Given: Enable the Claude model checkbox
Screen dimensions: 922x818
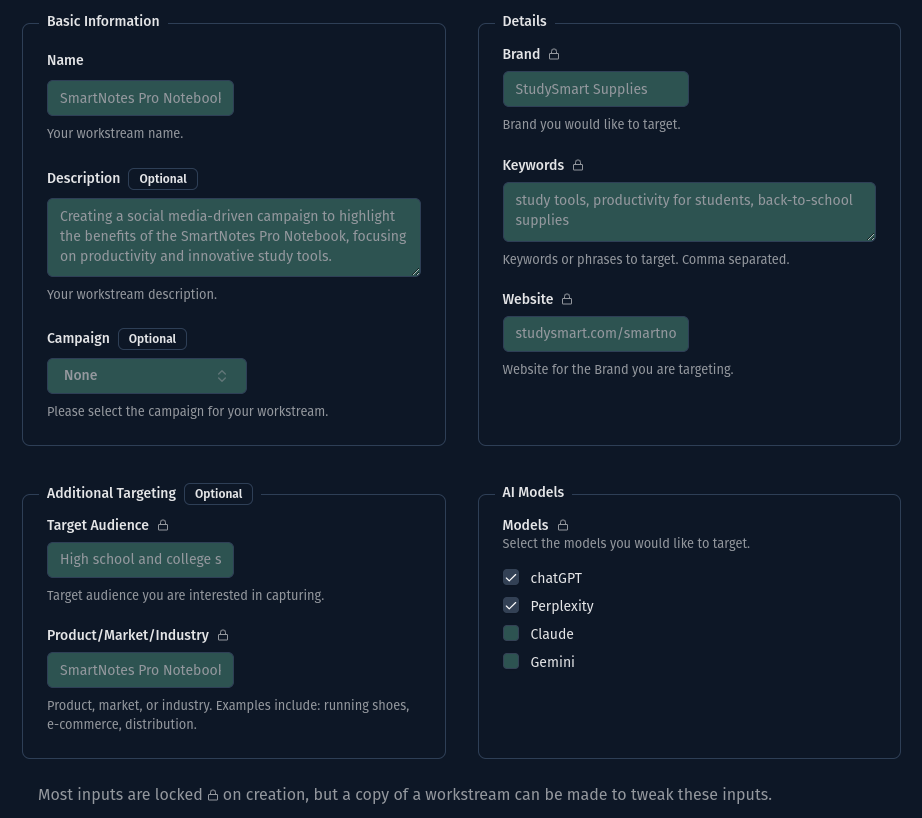Looking at the screenshot, I should coord(511,634).
